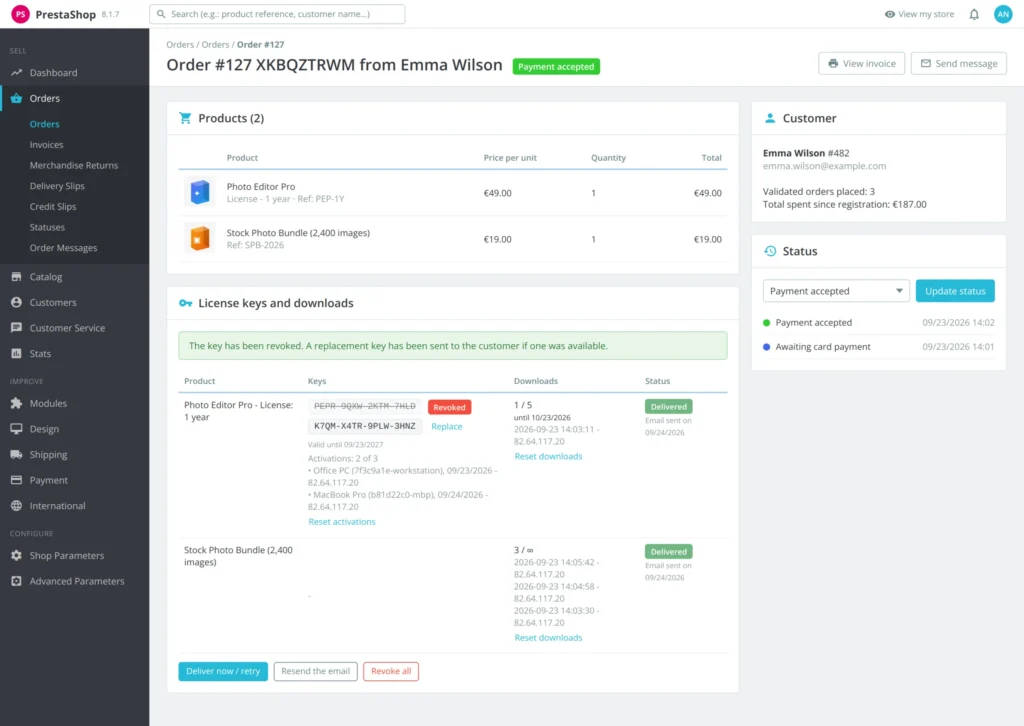Click Emma Wilson customer name link
Screen dimensions: 1024x726
coord(793,153)
